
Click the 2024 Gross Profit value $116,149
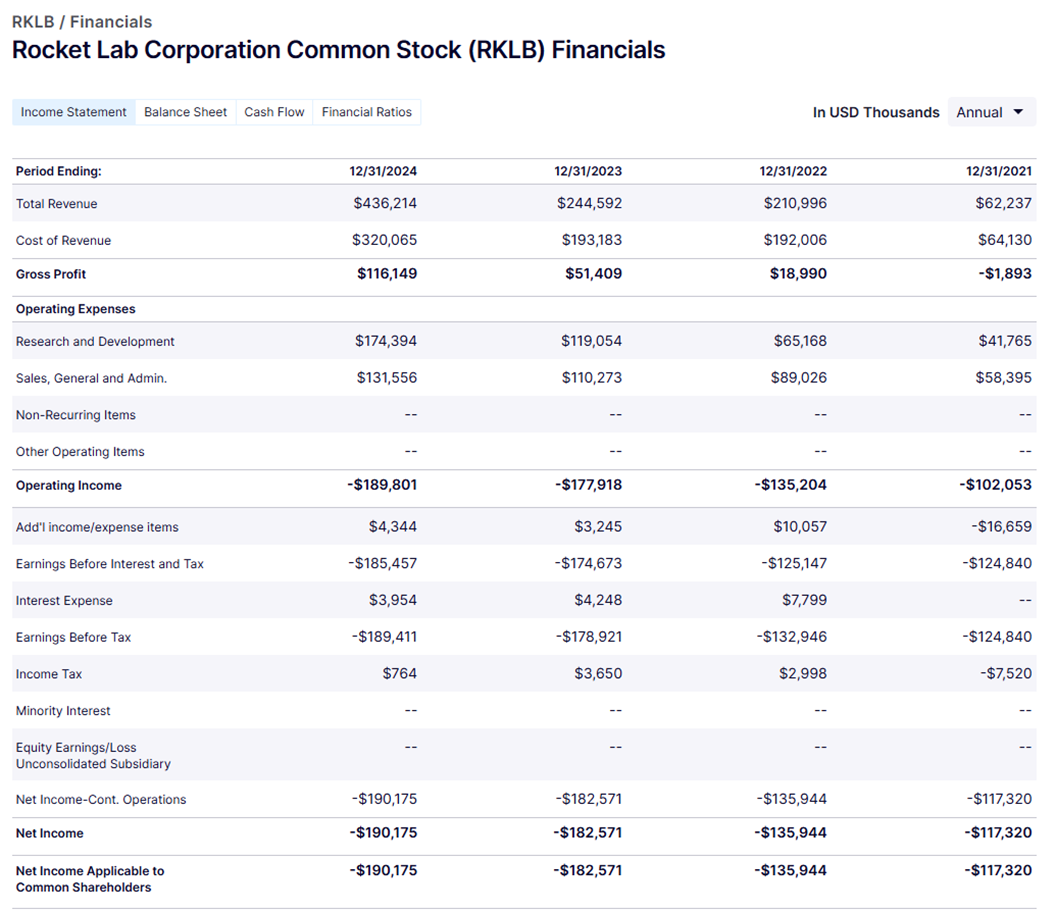(x=387, y=274)
